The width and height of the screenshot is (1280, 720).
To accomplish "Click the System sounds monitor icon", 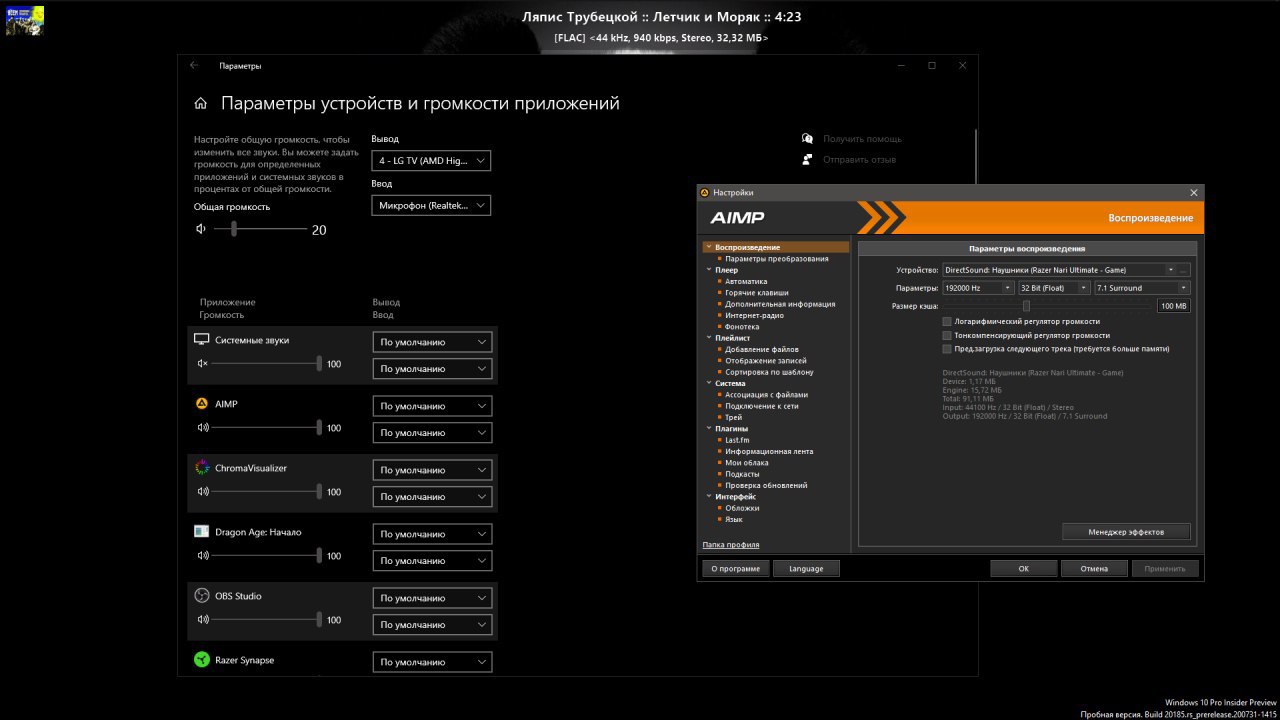I will (x=201, y=340).
